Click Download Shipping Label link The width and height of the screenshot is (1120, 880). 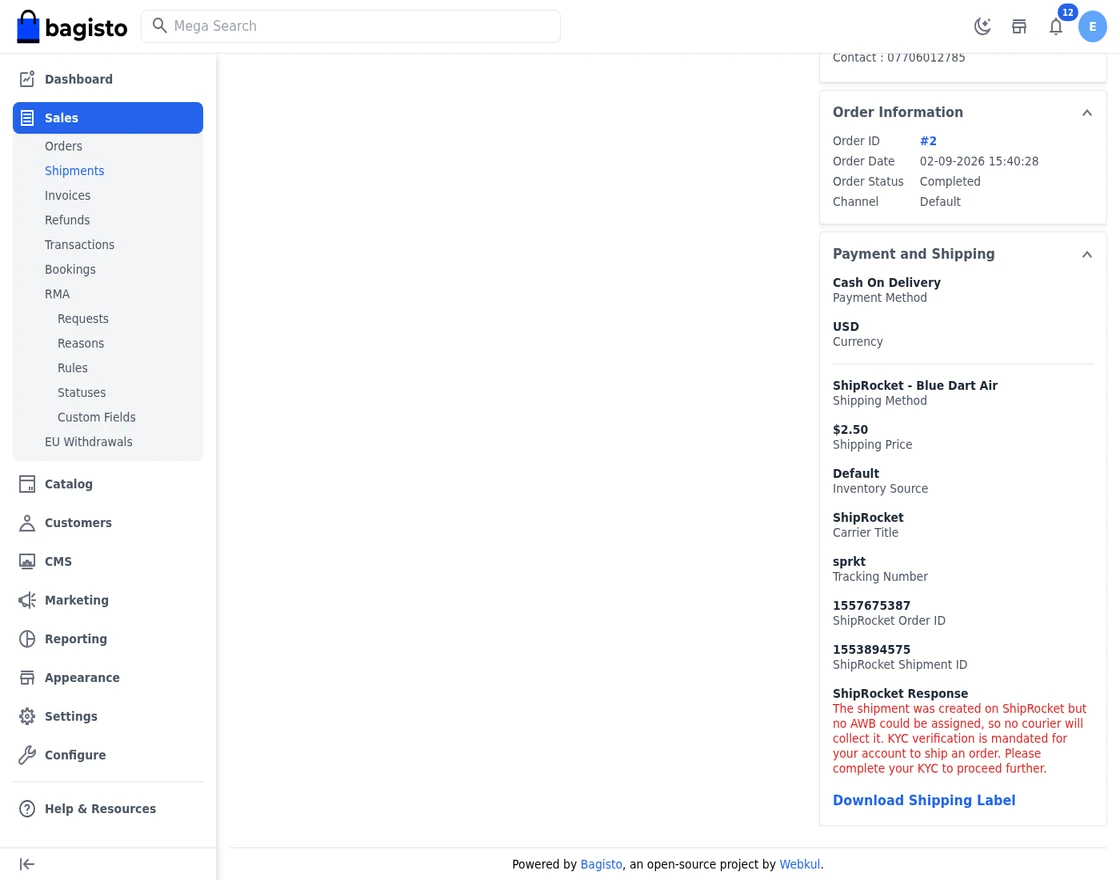point(924,801)
